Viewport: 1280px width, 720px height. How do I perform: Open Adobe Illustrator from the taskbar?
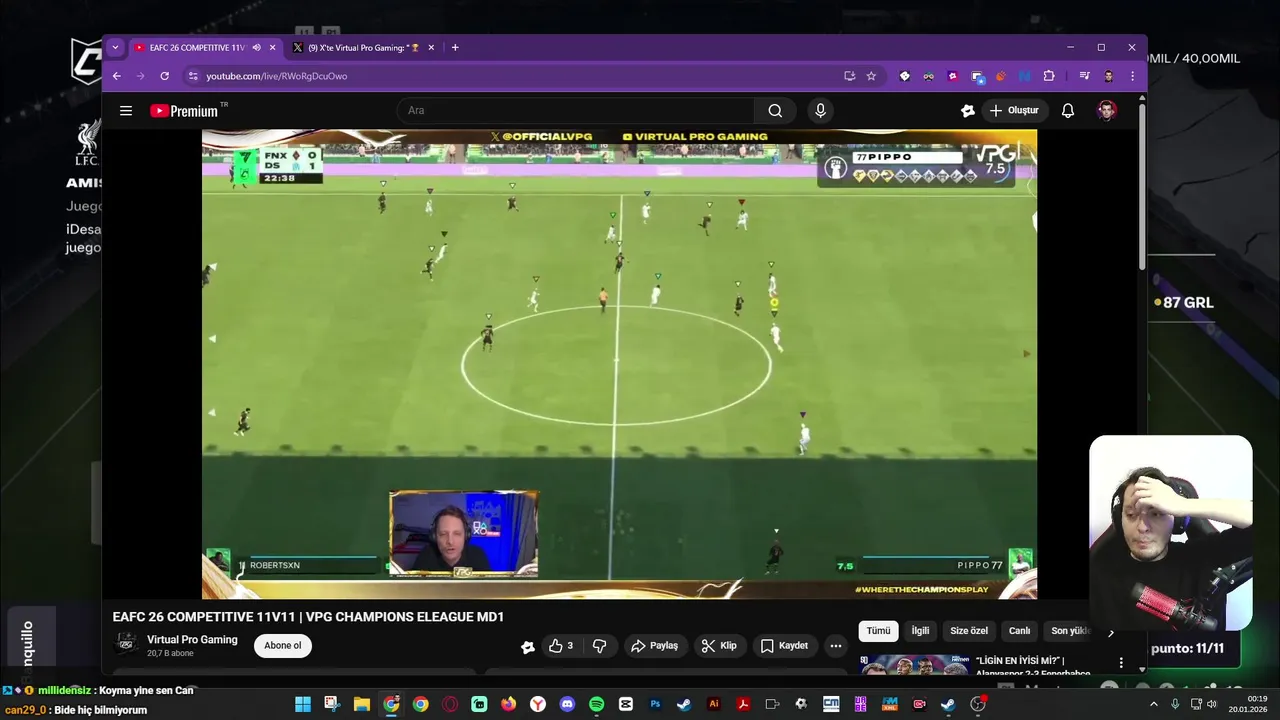[x=714, y=704]
